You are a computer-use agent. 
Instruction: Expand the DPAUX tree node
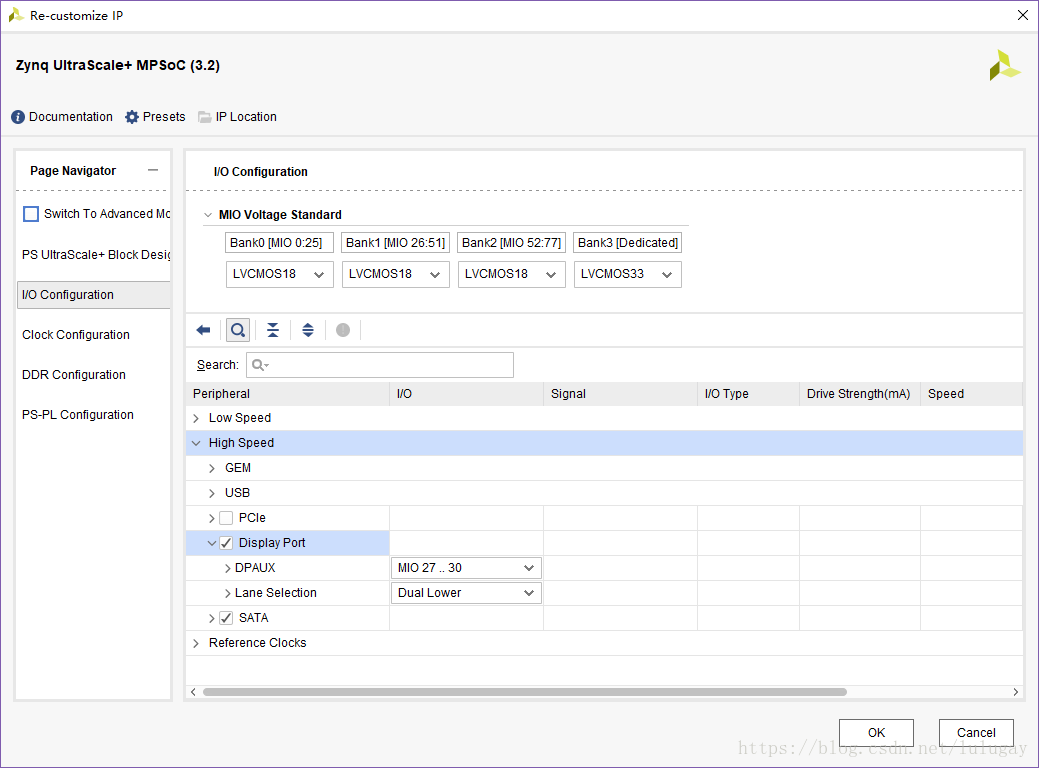[x=228, y=569]
